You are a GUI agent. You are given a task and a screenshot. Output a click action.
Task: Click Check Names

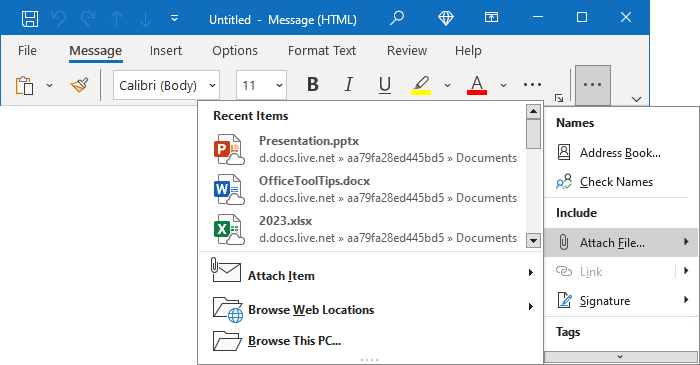(x=621, y=182)
